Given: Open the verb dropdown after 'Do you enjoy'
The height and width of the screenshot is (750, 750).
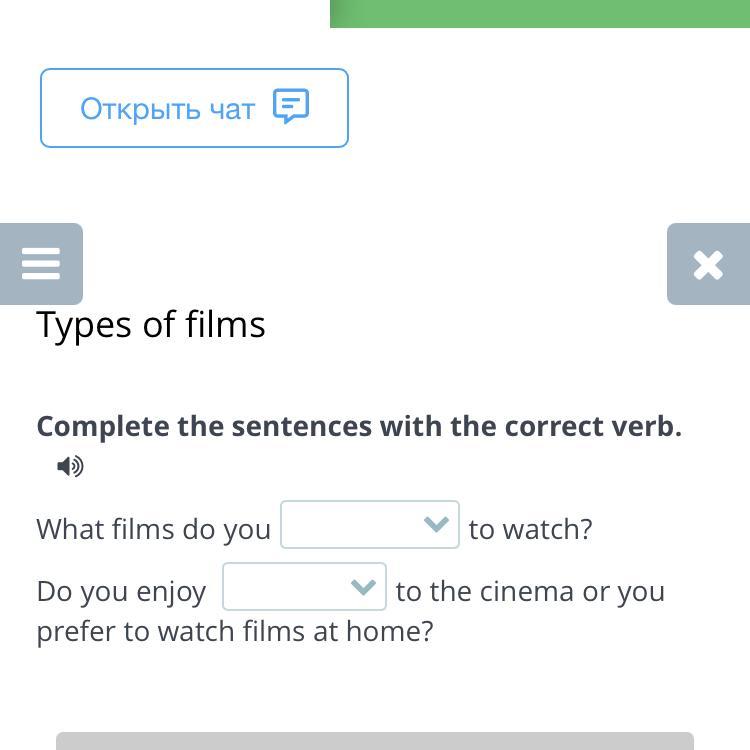Looking at the screenshot, I should click(x=304, y=587).
